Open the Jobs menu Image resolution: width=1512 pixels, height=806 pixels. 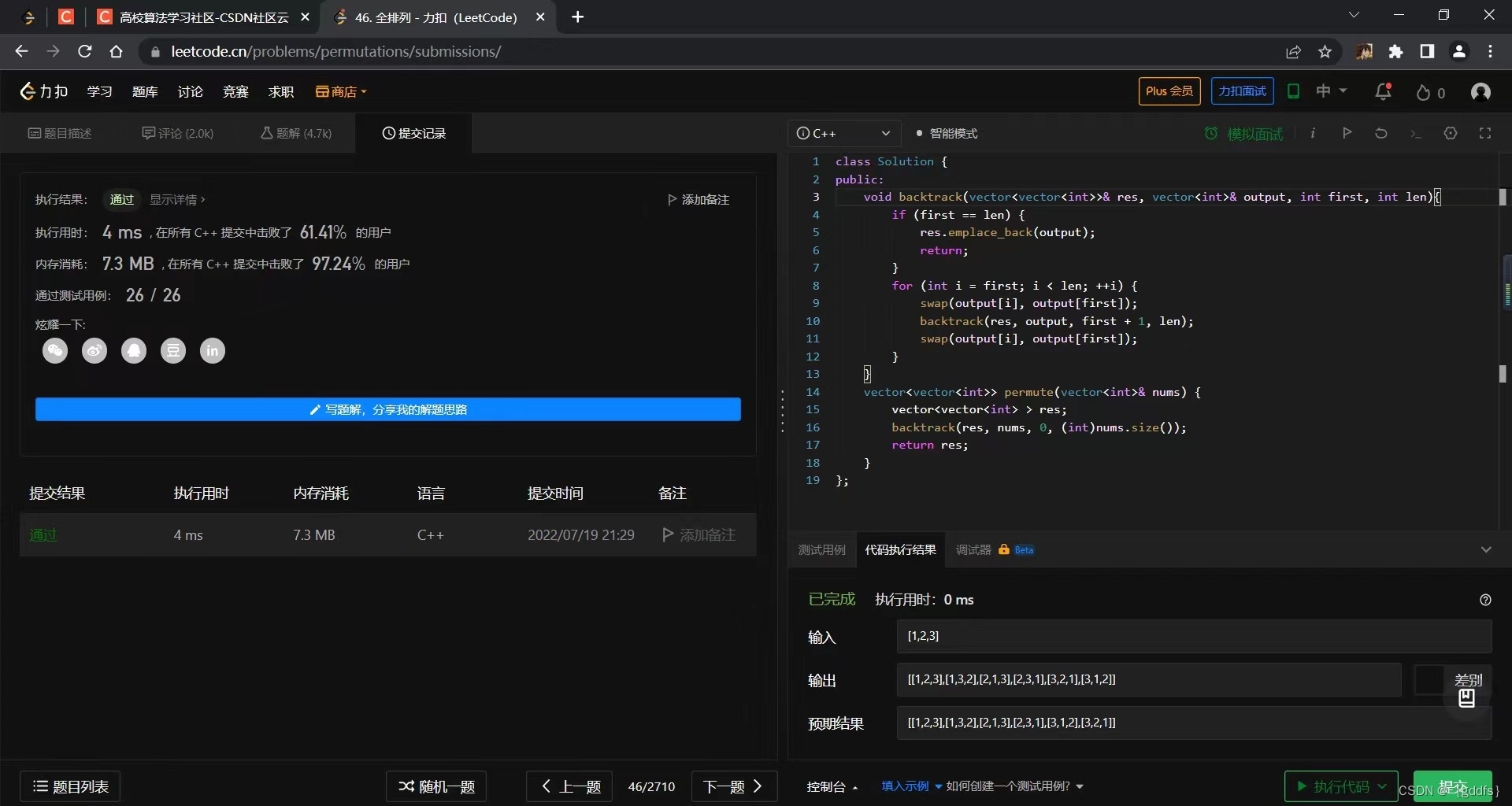281,92
